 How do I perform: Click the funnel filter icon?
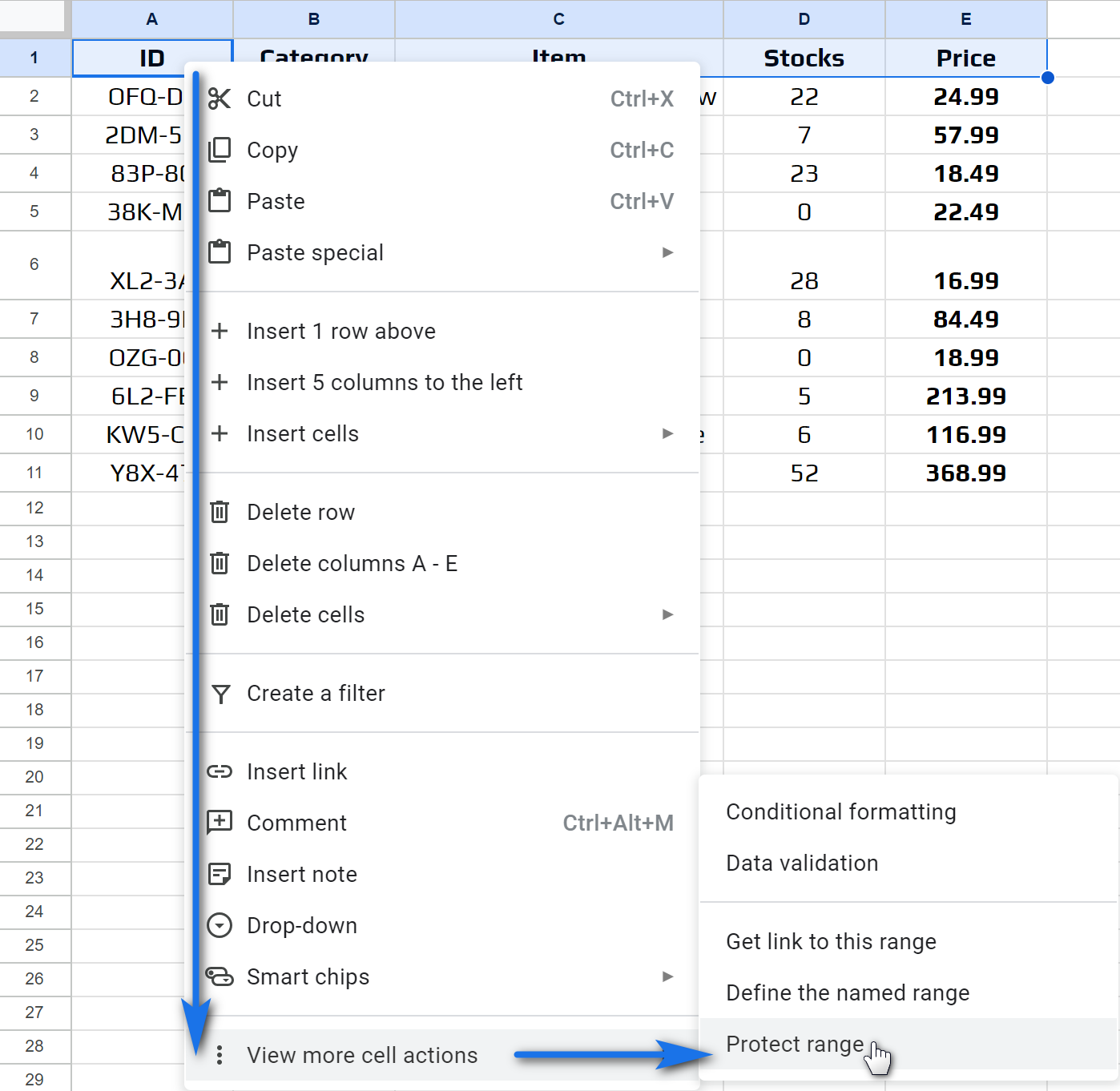point(221,694)
